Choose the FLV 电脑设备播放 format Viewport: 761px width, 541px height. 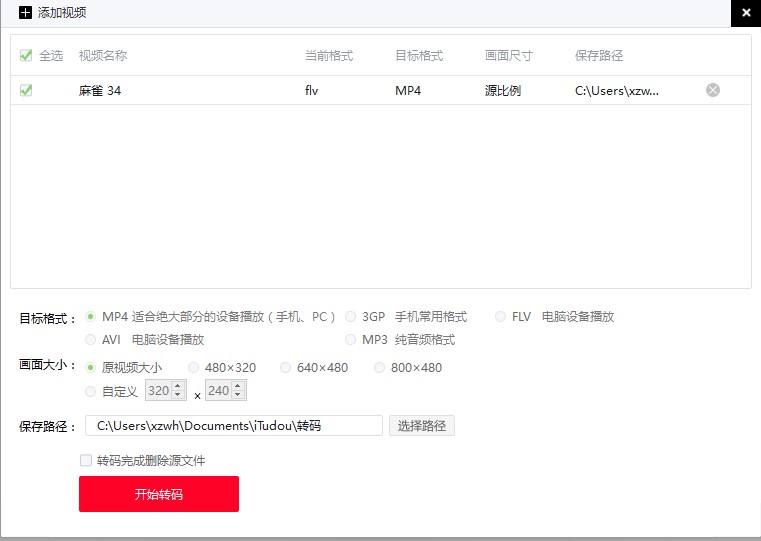500,317
